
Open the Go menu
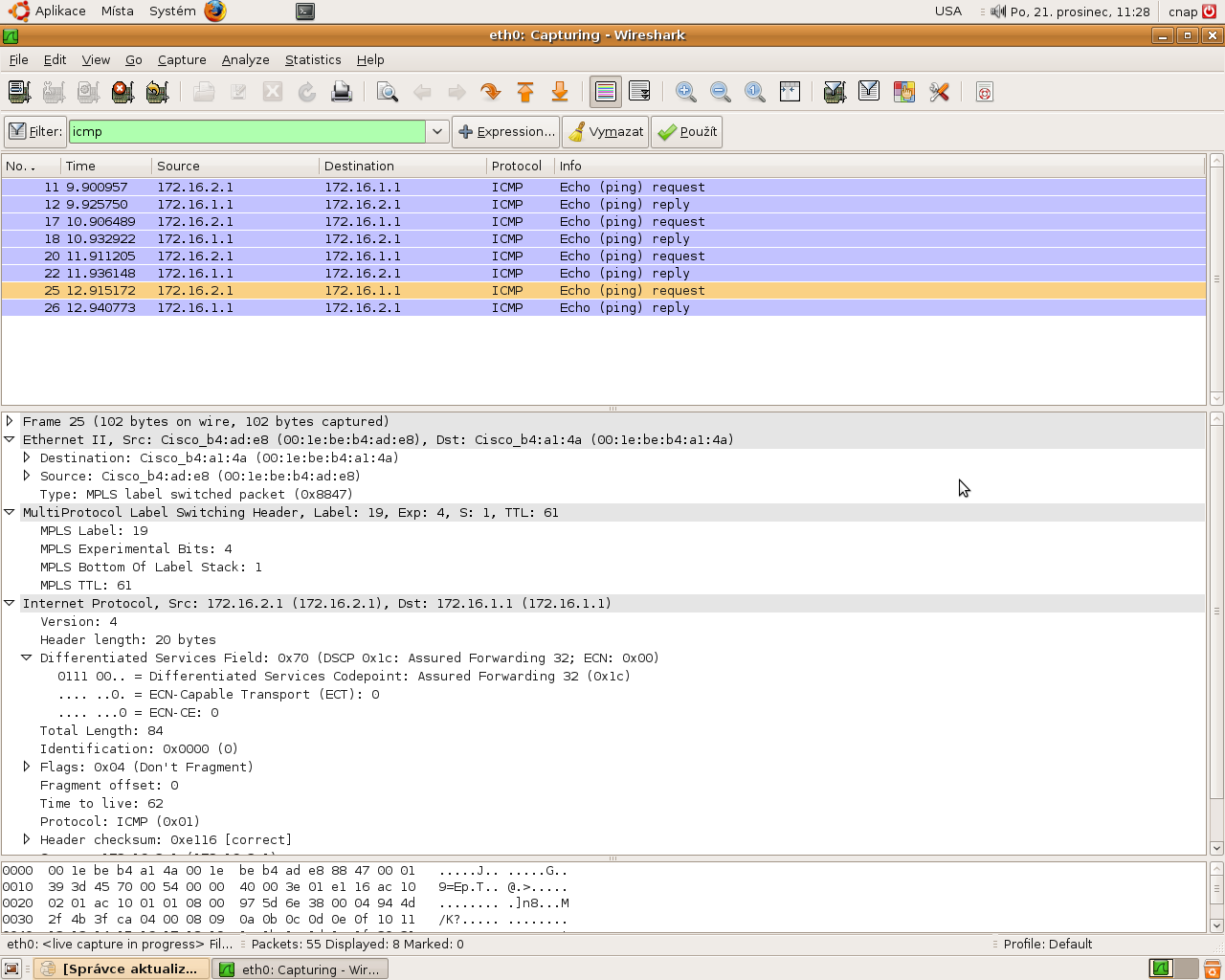(x=134, y=59)
